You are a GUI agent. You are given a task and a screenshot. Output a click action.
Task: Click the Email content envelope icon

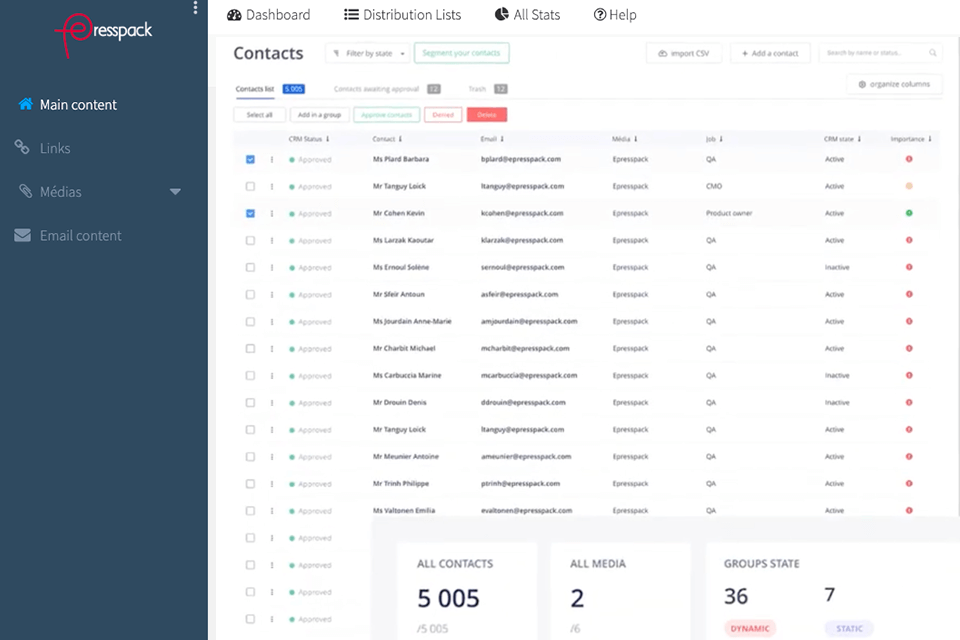tap(23, 235)
